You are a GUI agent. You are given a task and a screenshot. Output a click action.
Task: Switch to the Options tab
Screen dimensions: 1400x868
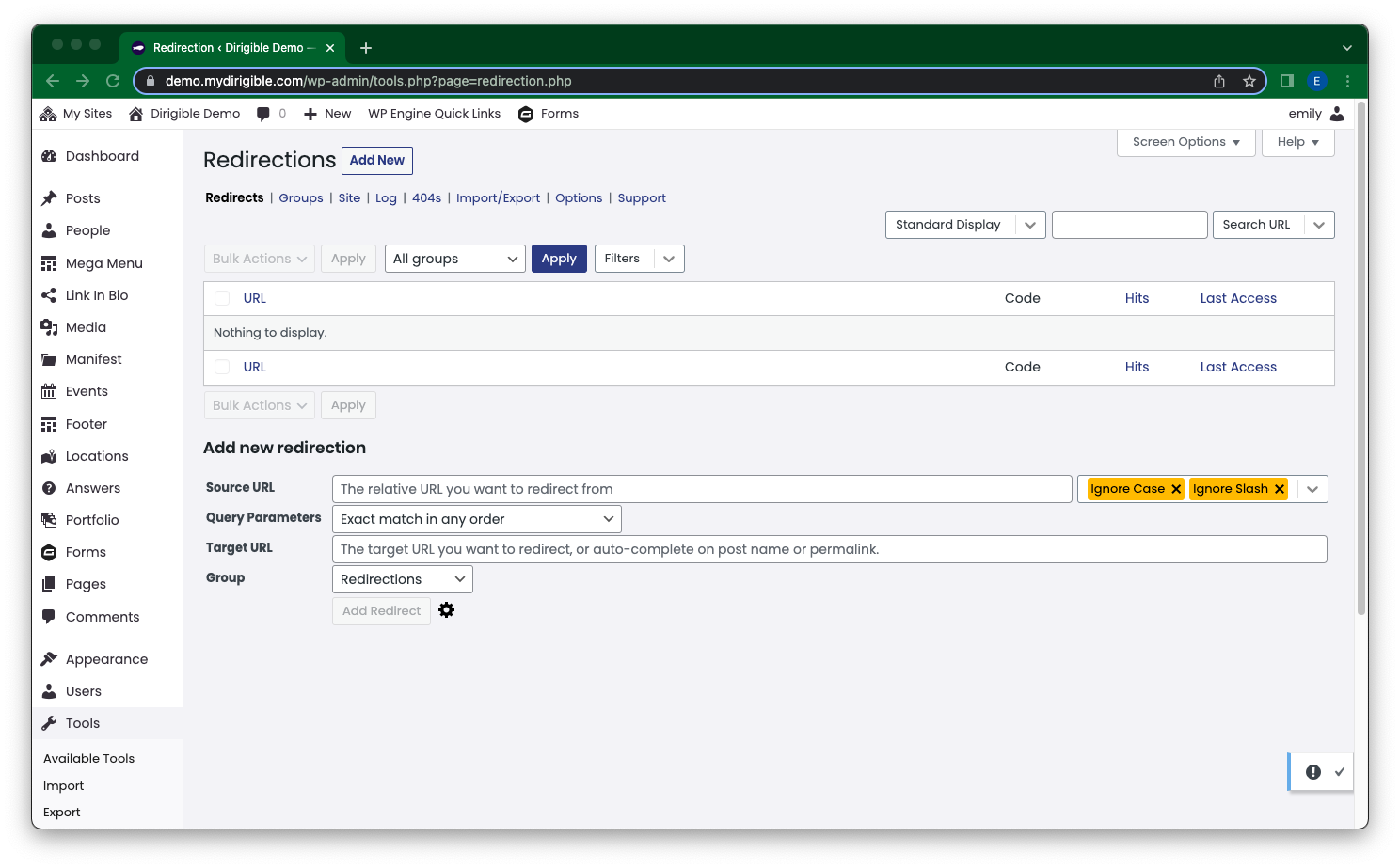579,198
